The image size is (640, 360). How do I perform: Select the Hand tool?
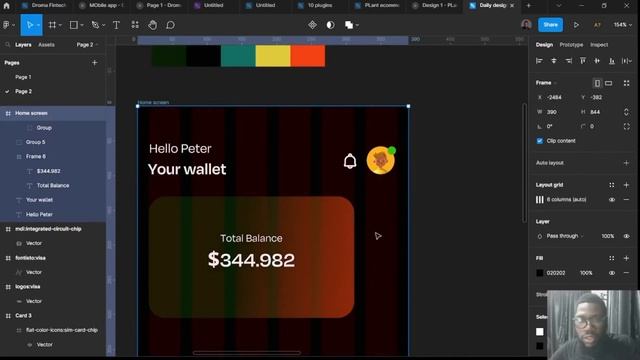tap(153, 25)
